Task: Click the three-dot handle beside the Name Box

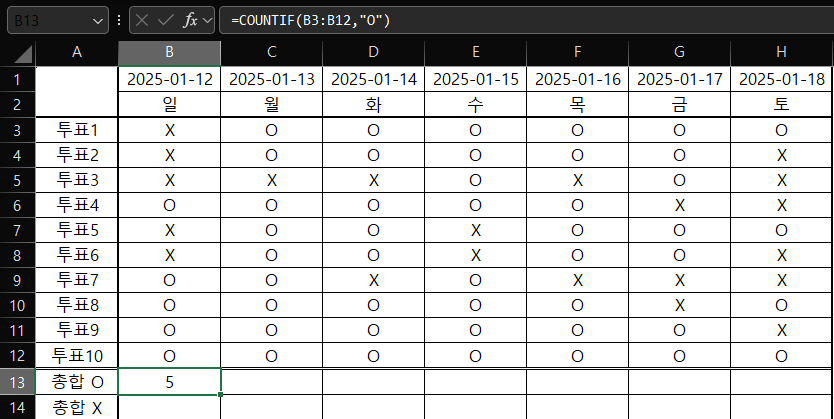Action: [x=119, y=20]
